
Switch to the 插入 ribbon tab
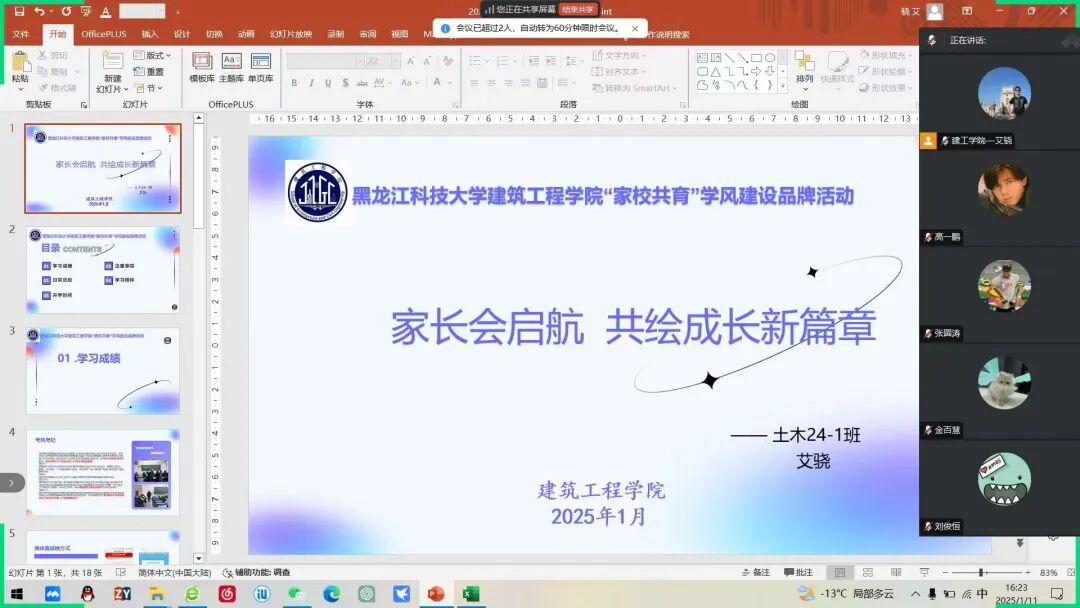click(150, 34)
